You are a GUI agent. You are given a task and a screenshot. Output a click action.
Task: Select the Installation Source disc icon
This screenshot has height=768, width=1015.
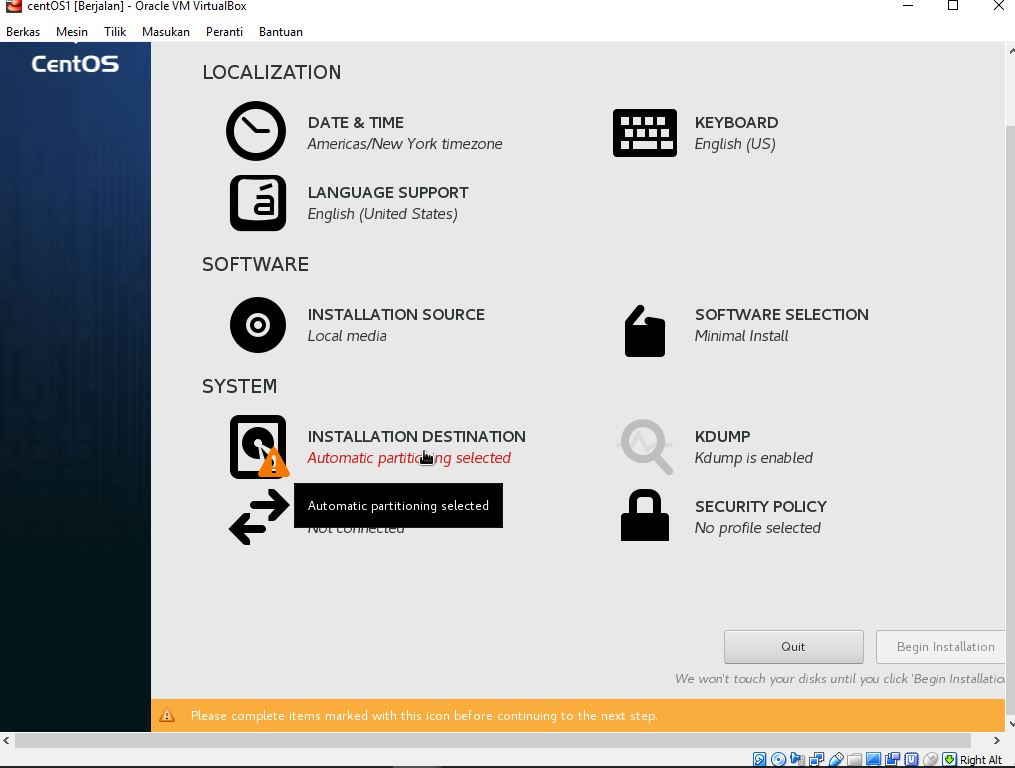point(257,325)
